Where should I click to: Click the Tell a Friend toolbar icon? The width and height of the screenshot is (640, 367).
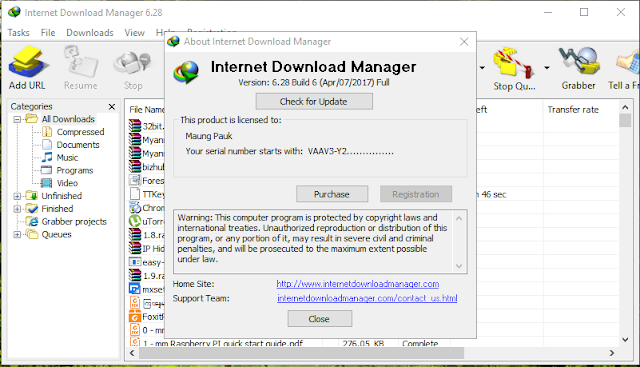[624, 68]
